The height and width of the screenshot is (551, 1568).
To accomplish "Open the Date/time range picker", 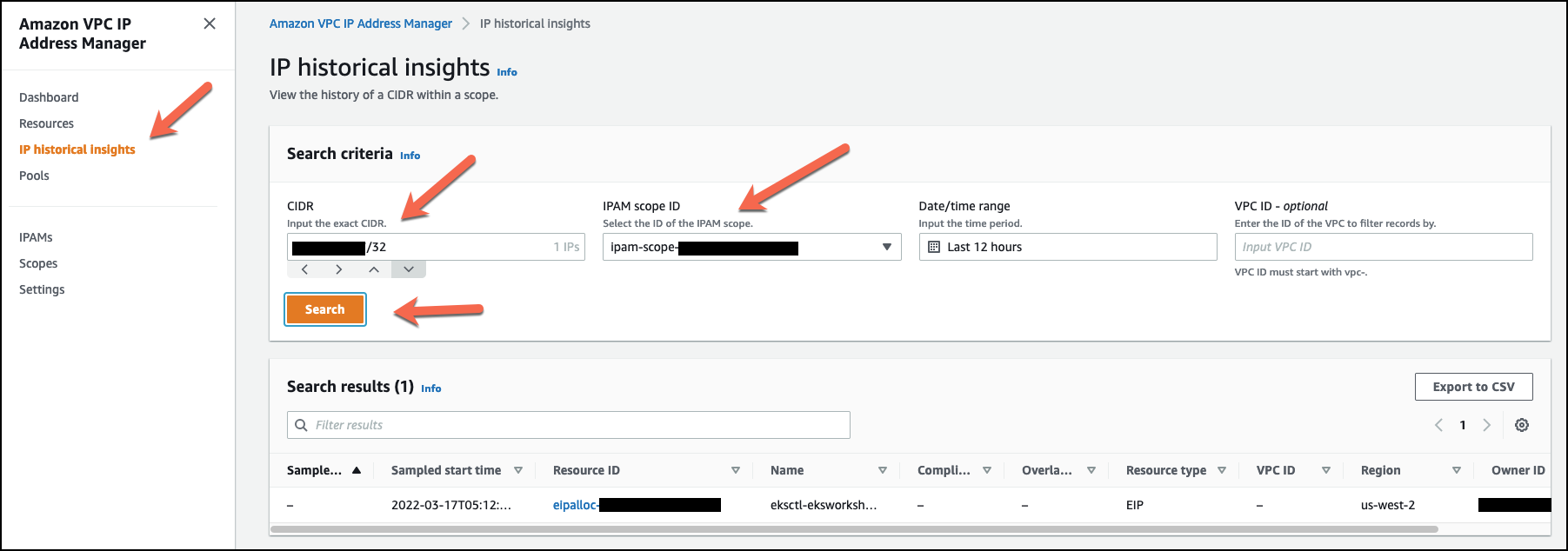I will click(1068, 247).
